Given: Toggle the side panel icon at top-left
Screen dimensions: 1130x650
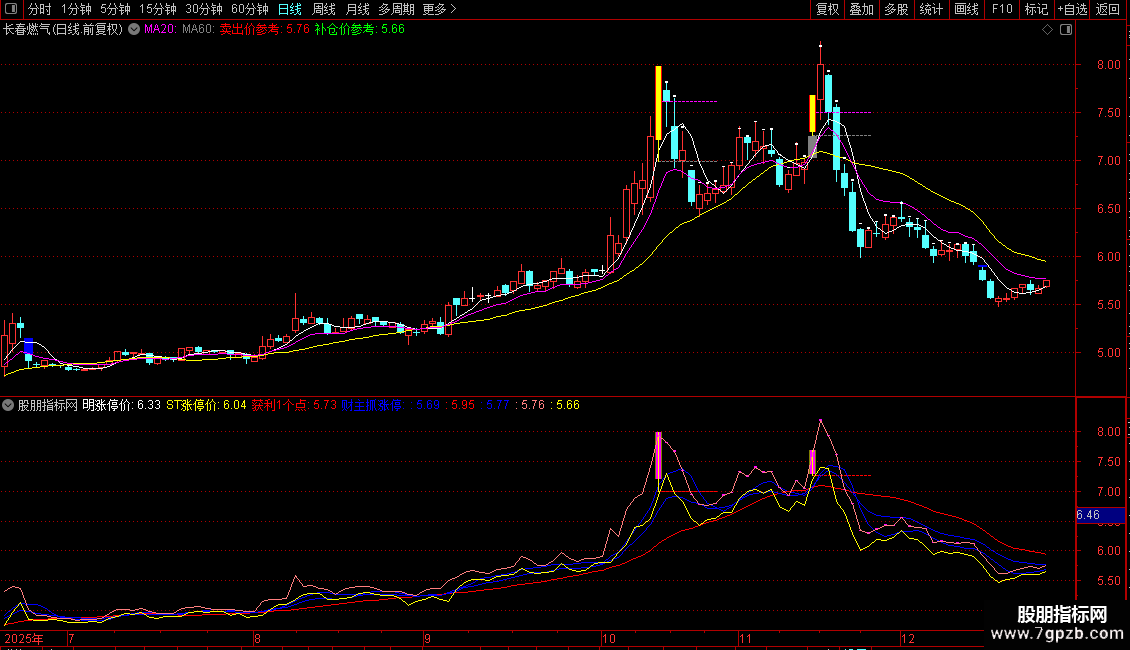Looking at the screenshot, I should 11,9.
